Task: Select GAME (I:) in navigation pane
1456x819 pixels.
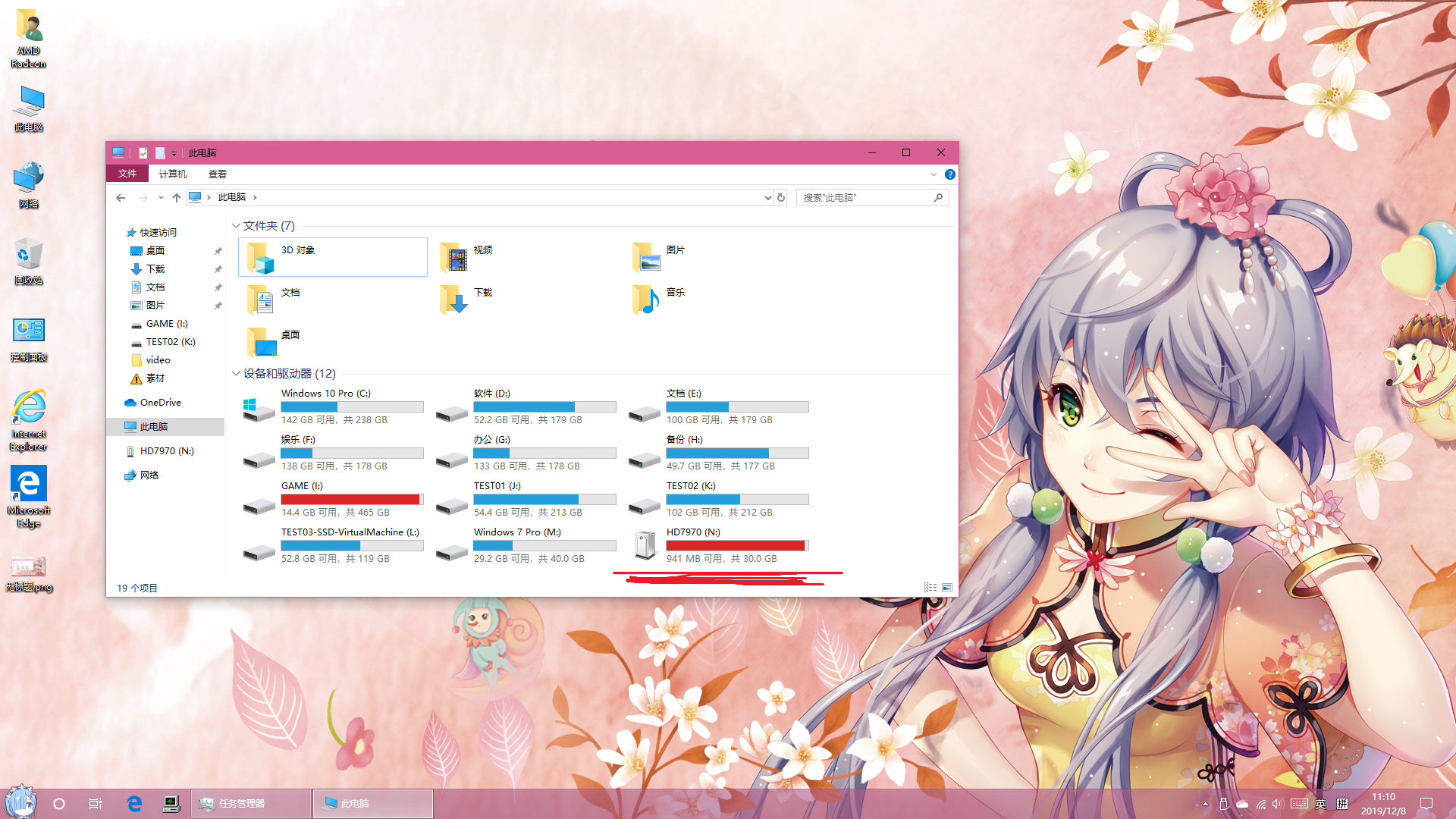Action: 167,323
